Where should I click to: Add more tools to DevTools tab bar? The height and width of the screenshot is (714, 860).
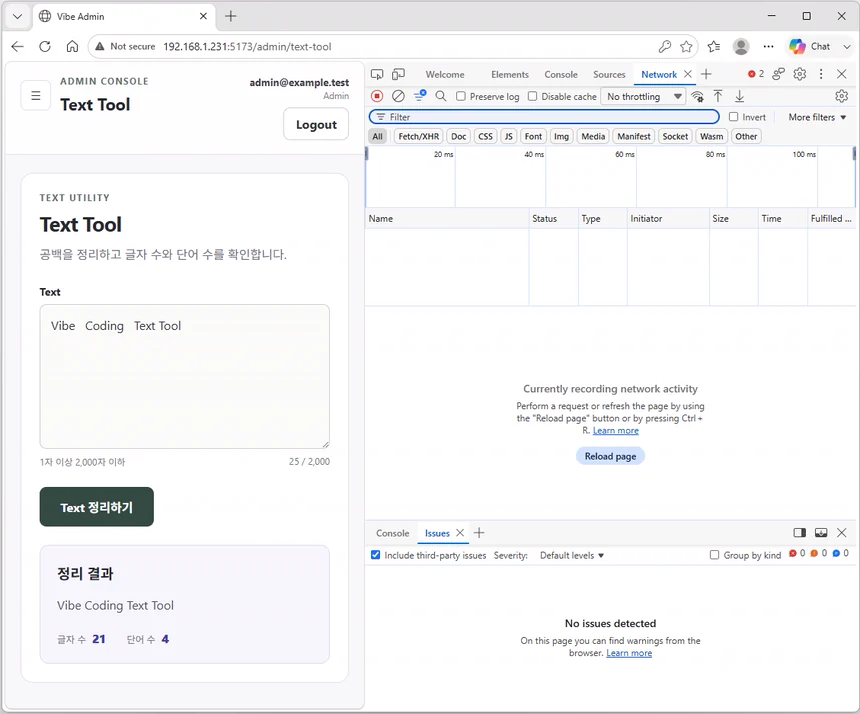pyautogui.click(x=706, y=74)
